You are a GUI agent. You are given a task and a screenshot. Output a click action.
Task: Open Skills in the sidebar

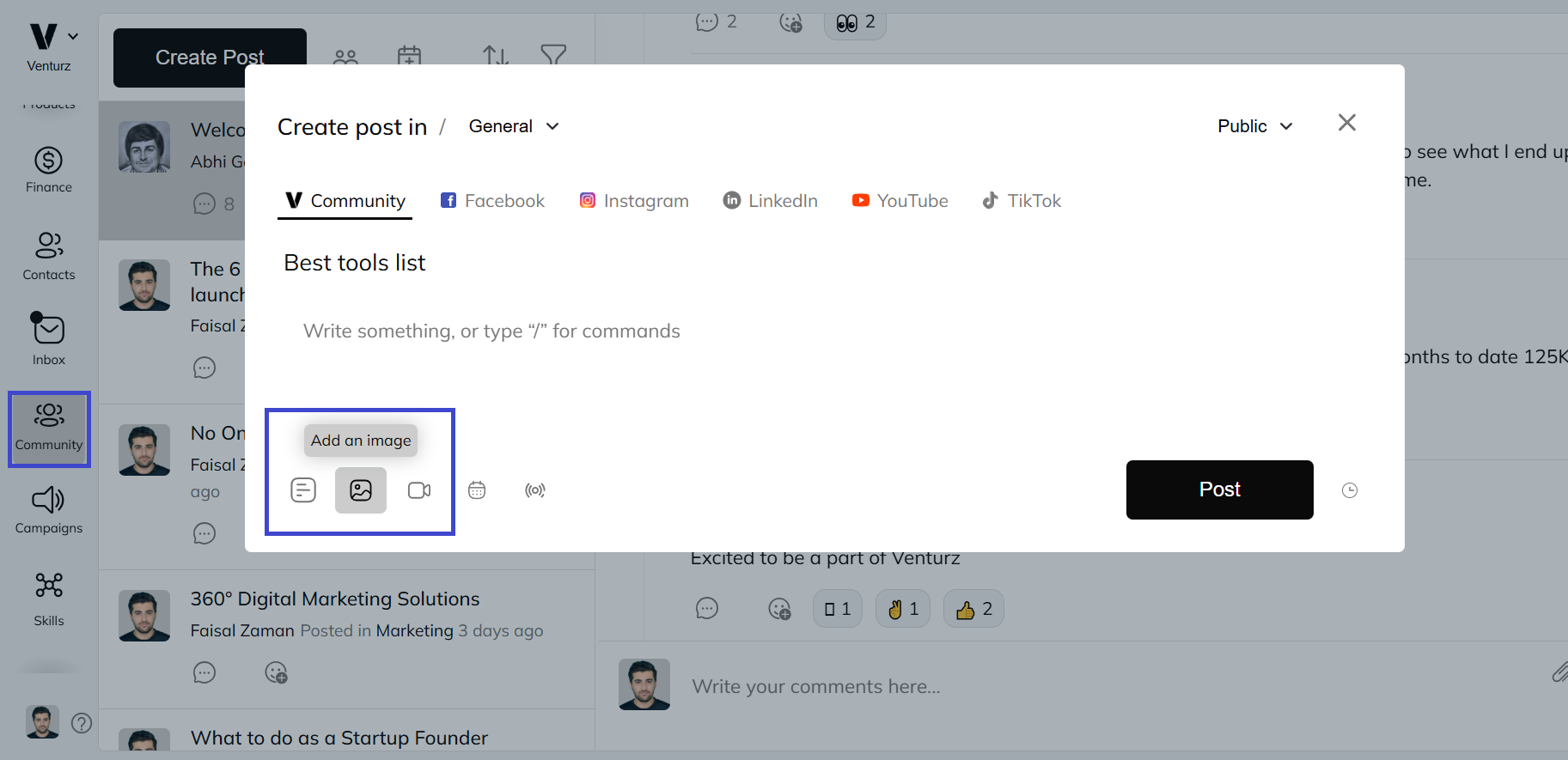pyautogui.click(x=49, y=599)
